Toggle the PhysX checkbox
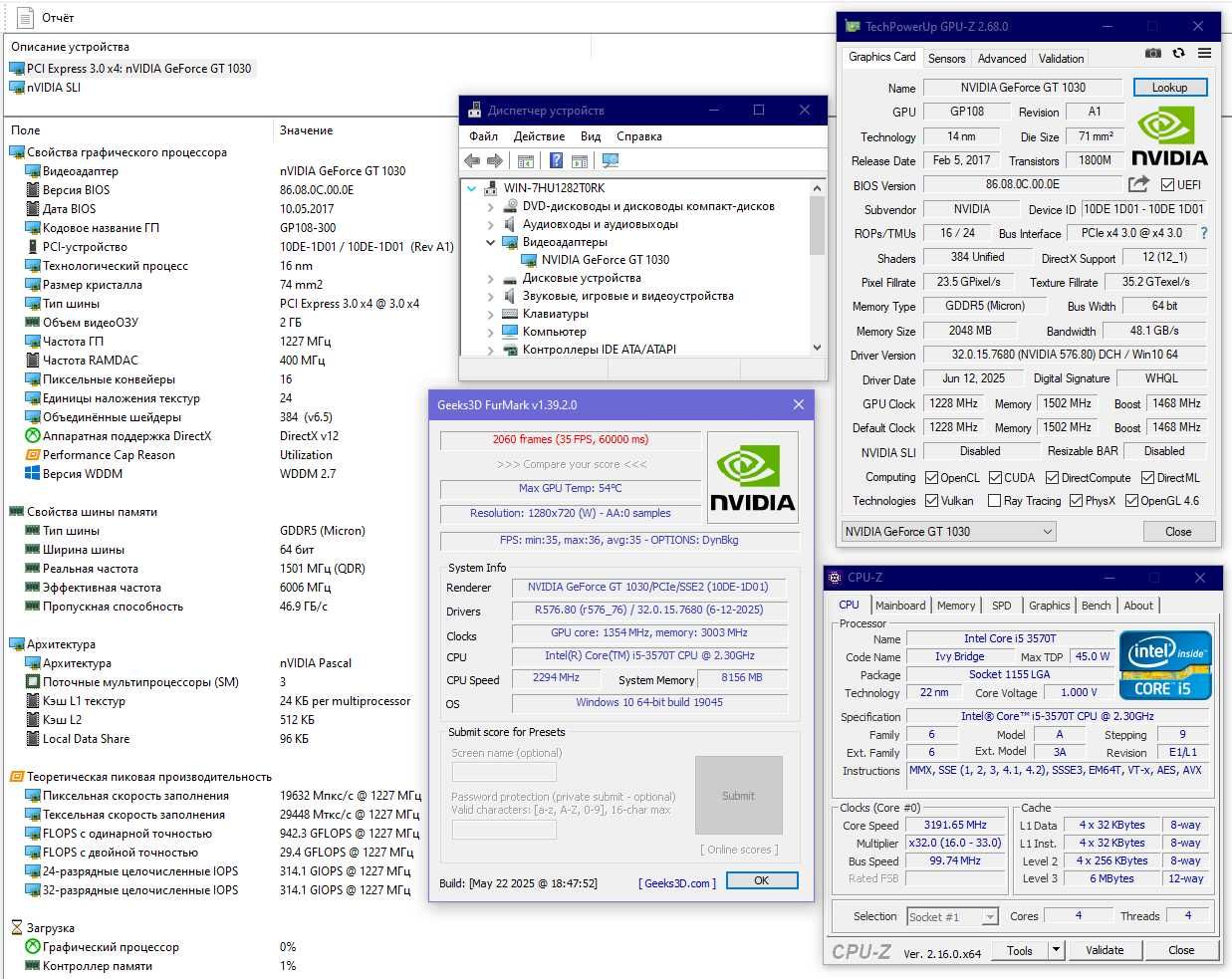The width and height of the screenshot is (1232, 979). click(x=1076, y=501)
